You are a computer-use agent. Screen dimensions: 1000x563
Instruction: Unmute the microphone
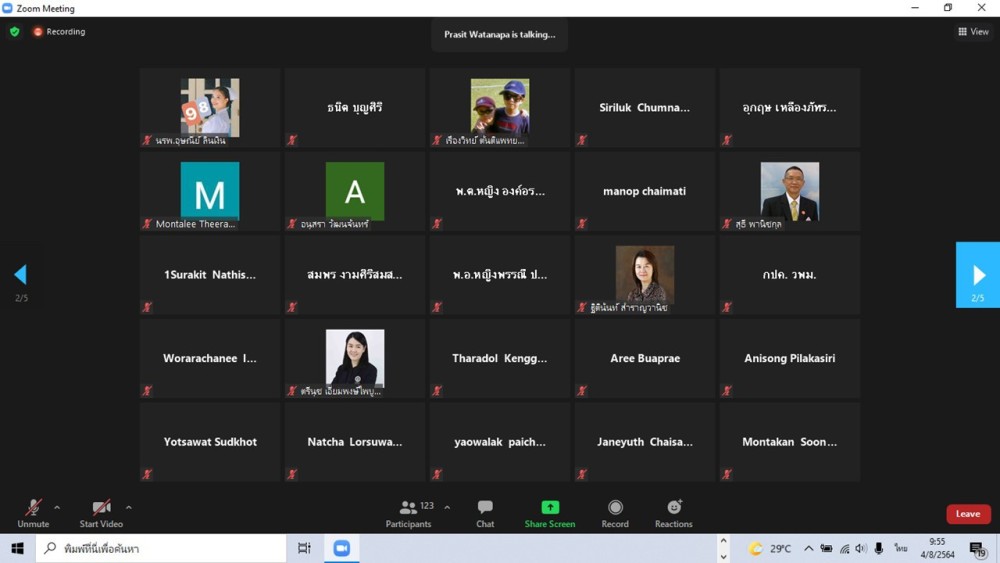click(x=33, y=513)
